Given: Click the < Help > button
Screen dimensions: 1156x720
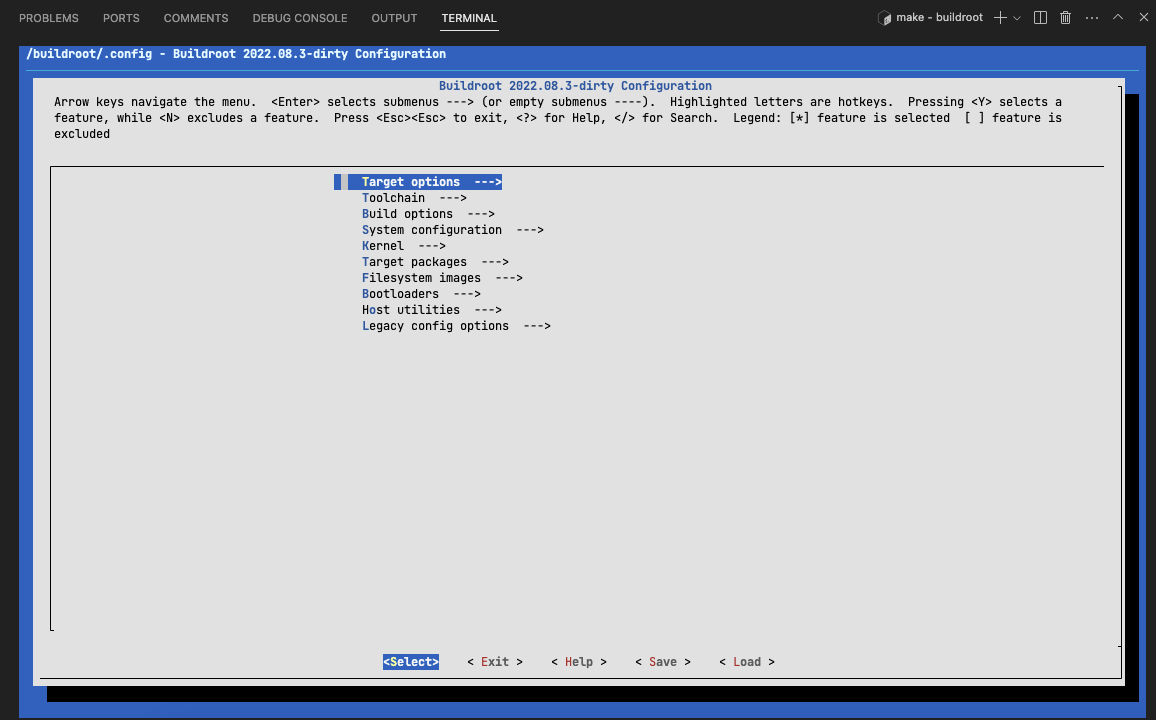Looking at the screenshot, I should pos(579,662).
